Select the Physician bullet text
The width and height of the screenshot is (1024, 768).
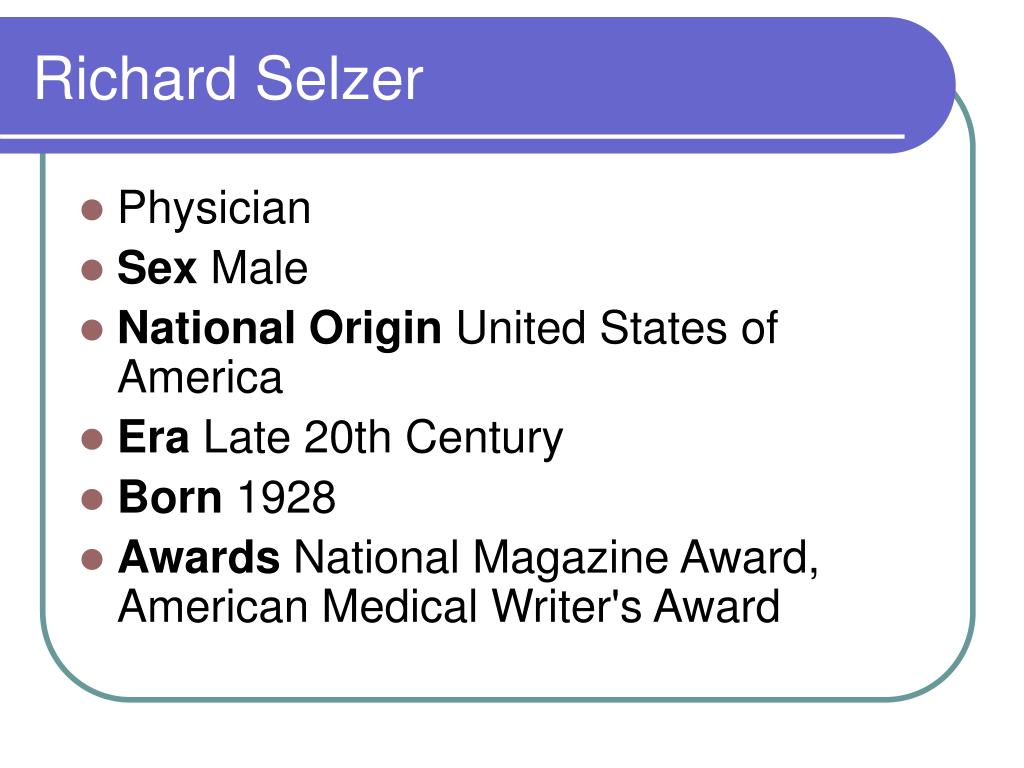[x=214, y=210]
